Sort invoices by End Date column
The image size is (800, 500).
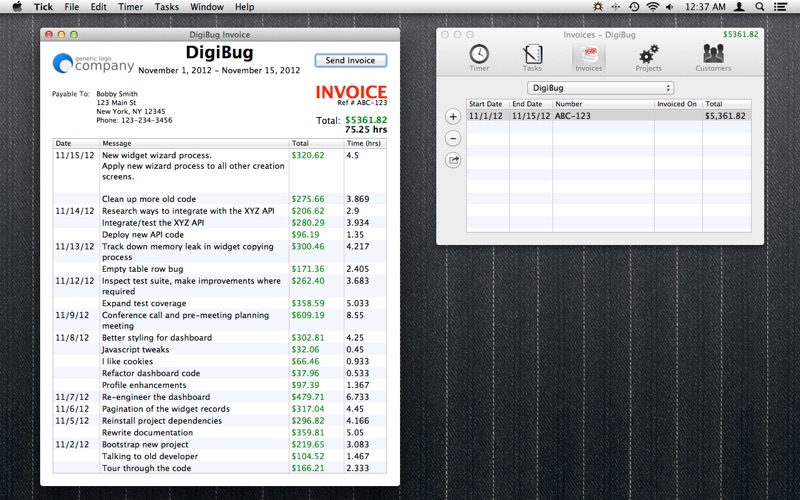coord(531,104)
